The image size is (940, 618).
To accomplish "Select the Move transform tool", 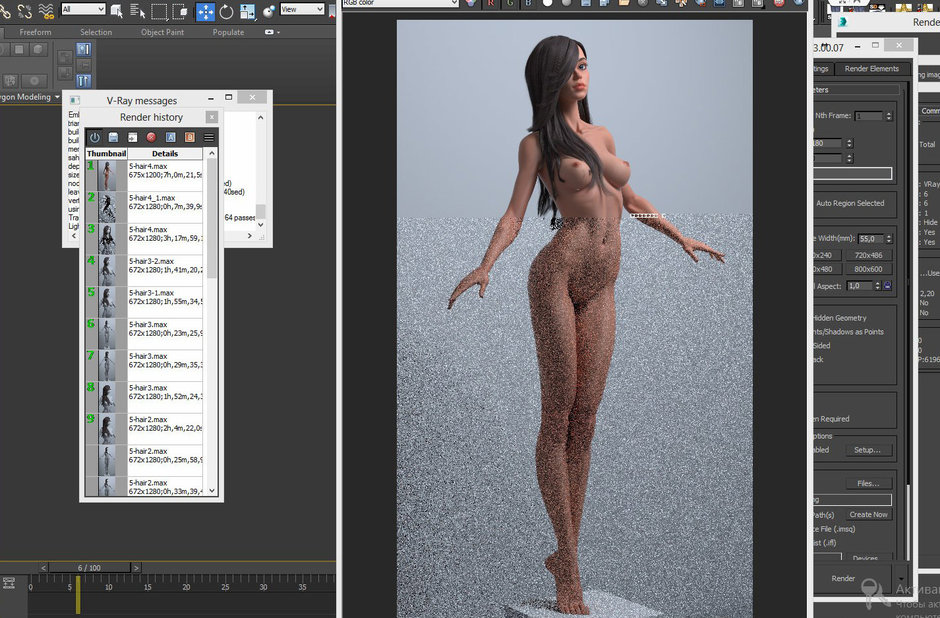I will click(x=205, y=12).
